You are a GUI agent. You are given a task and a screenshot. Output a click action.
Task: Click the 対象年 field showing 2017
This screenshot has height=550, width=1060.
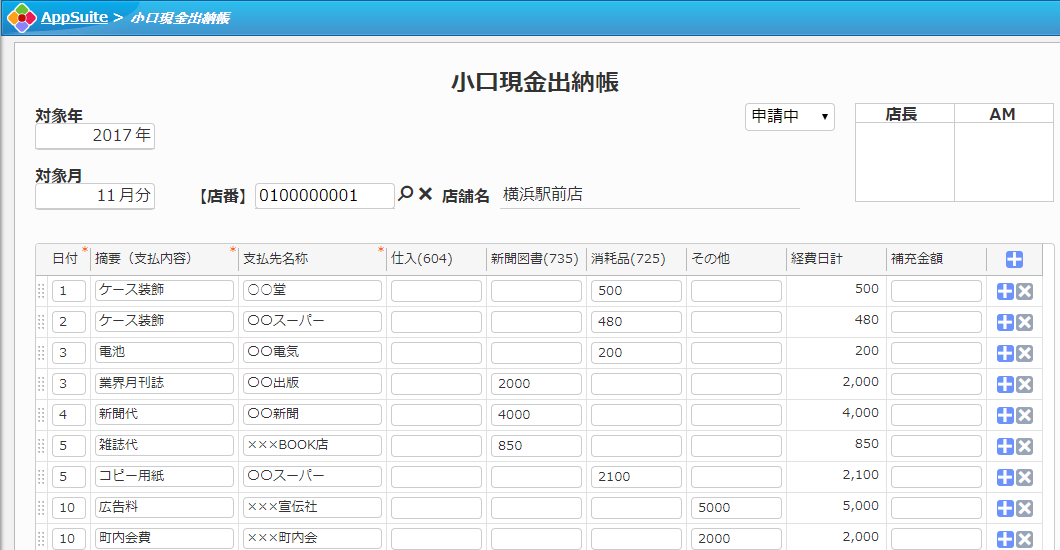(95, 136)
